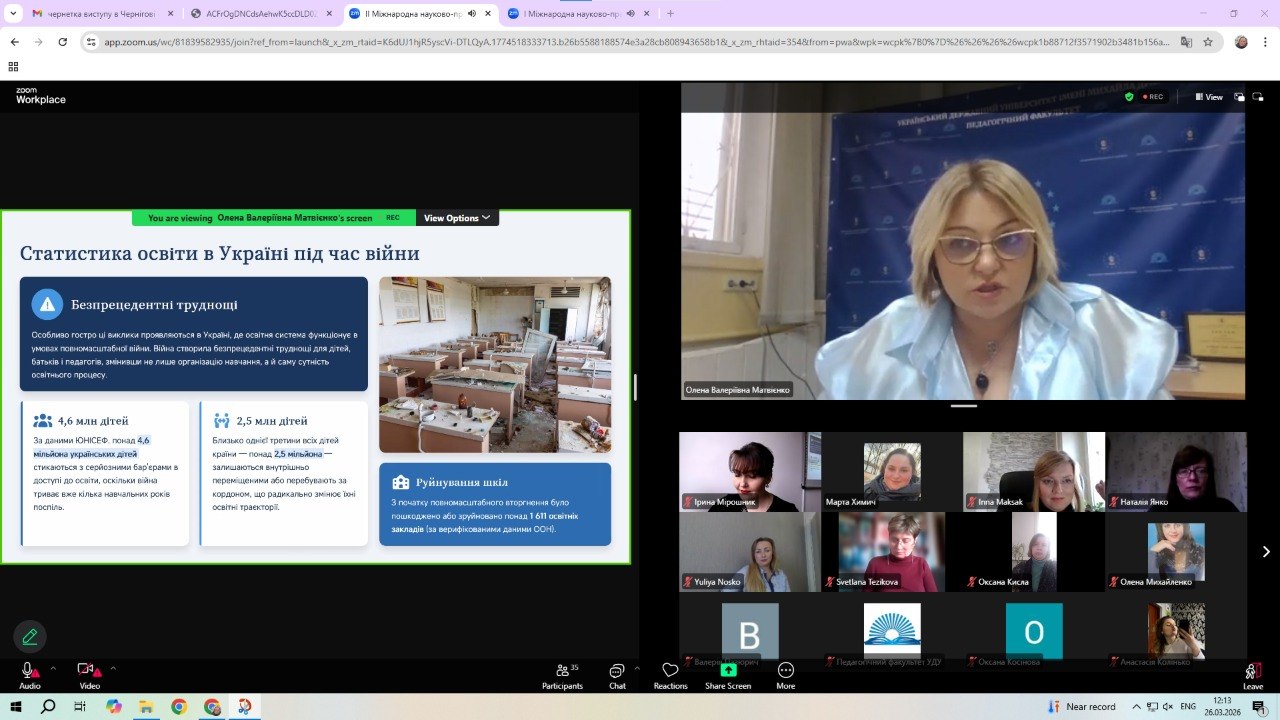Expand video settings caret next to Video
The height and width of the screenshot is (720, 1280).
point(113,667)
